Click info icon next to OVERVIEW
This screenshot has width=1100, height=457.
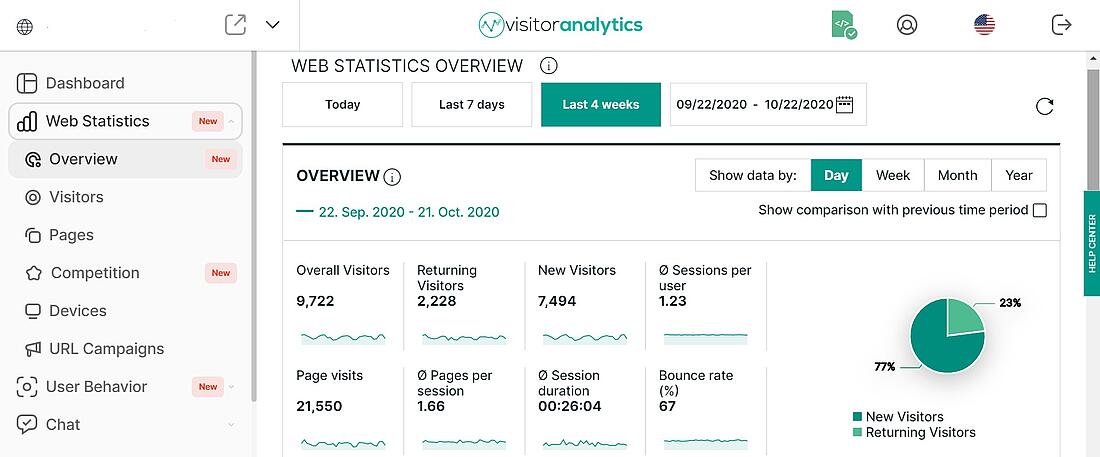tap(393, 177)
